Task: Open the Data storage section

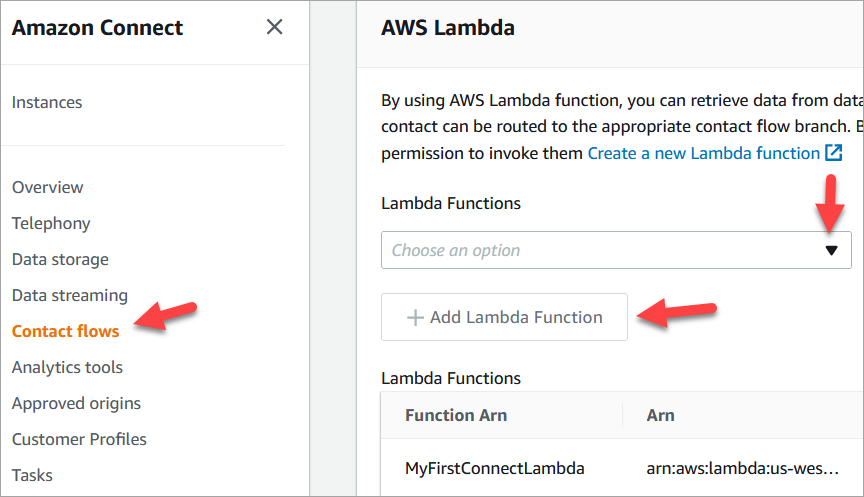Action: [60, 259]
